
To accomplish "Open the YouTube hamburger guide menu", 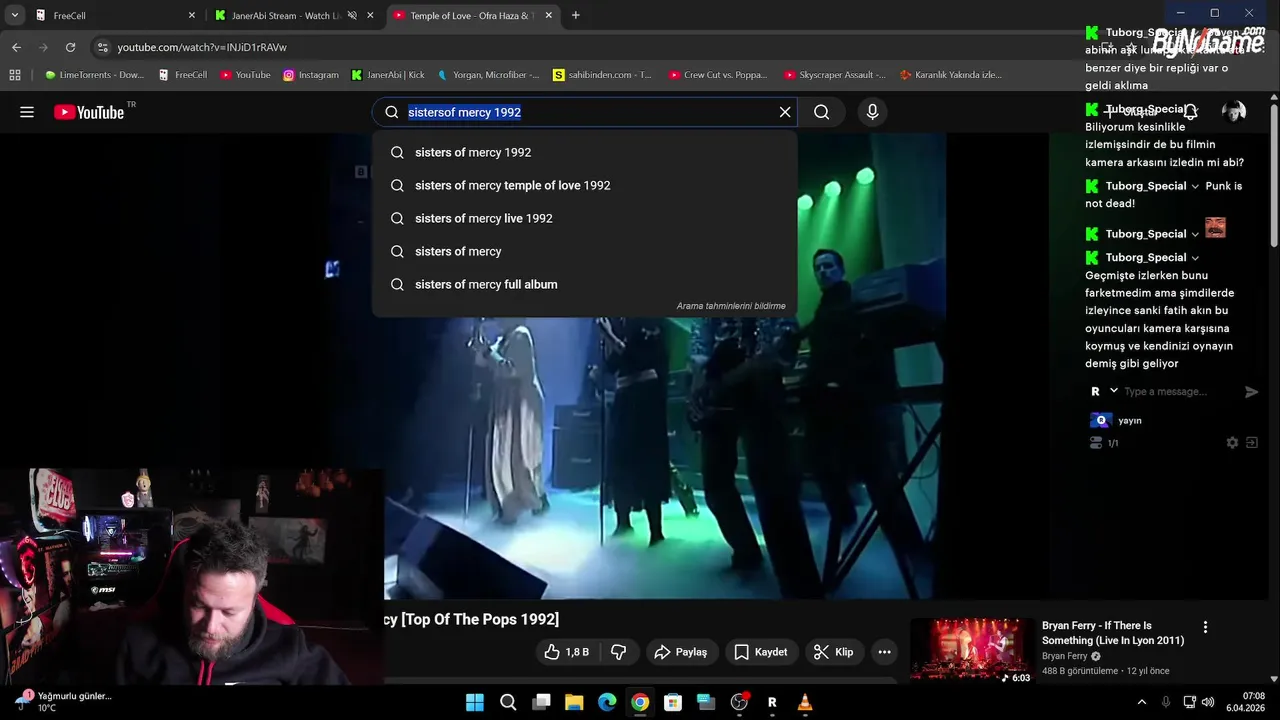I will pyautogui.click(x=27, y=112).
